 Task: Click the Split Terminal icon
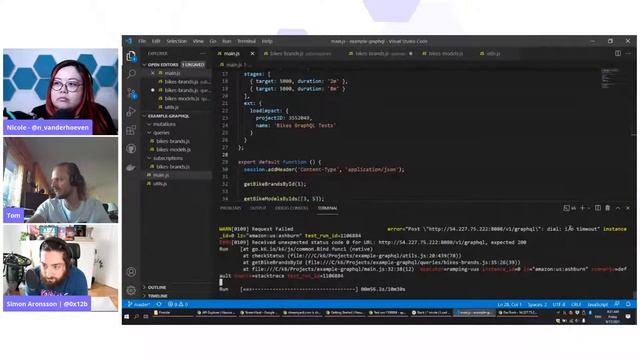(598, 208)
